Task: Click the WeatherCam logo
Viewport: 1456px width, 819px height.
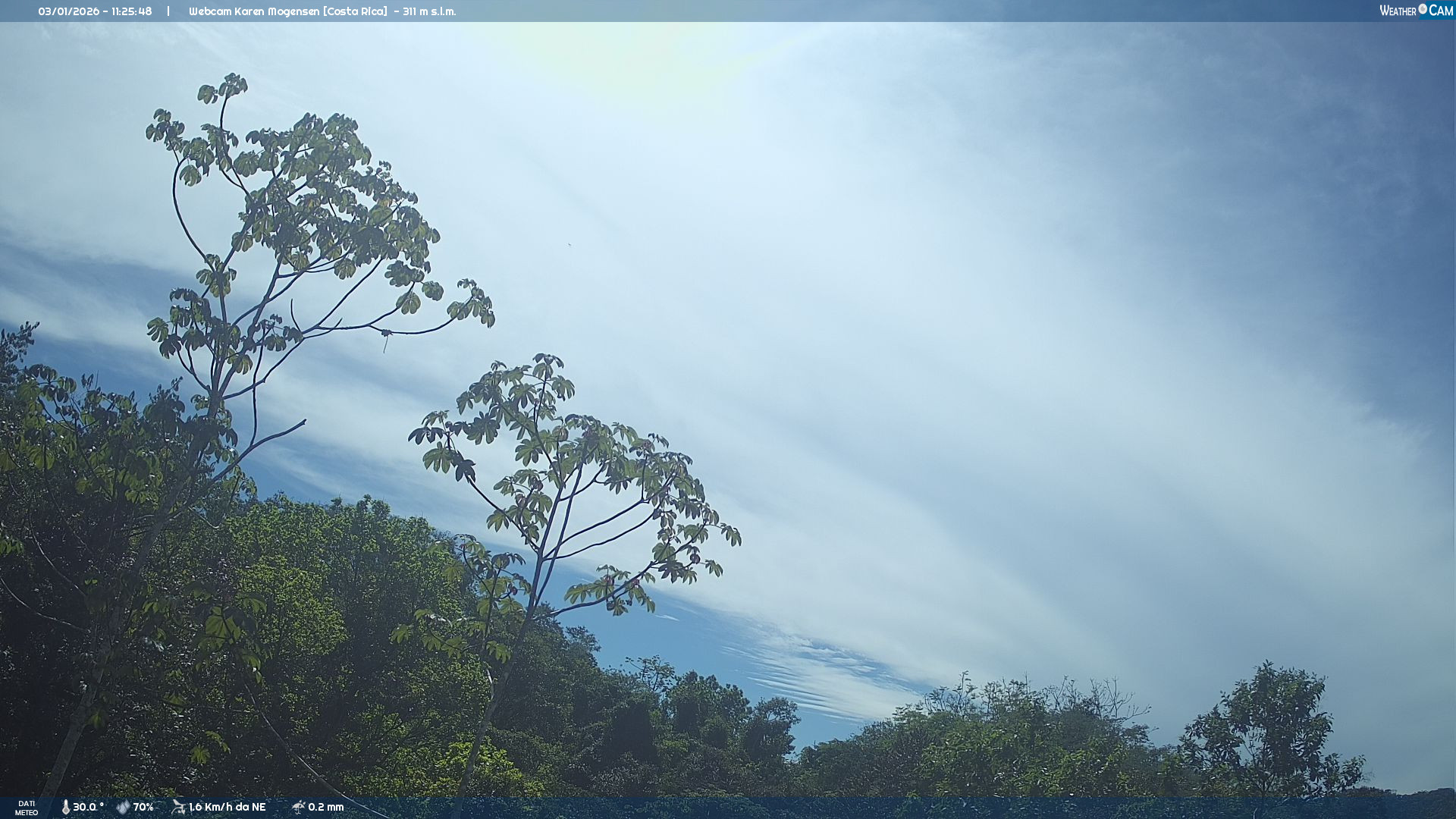Action: 1415,11
